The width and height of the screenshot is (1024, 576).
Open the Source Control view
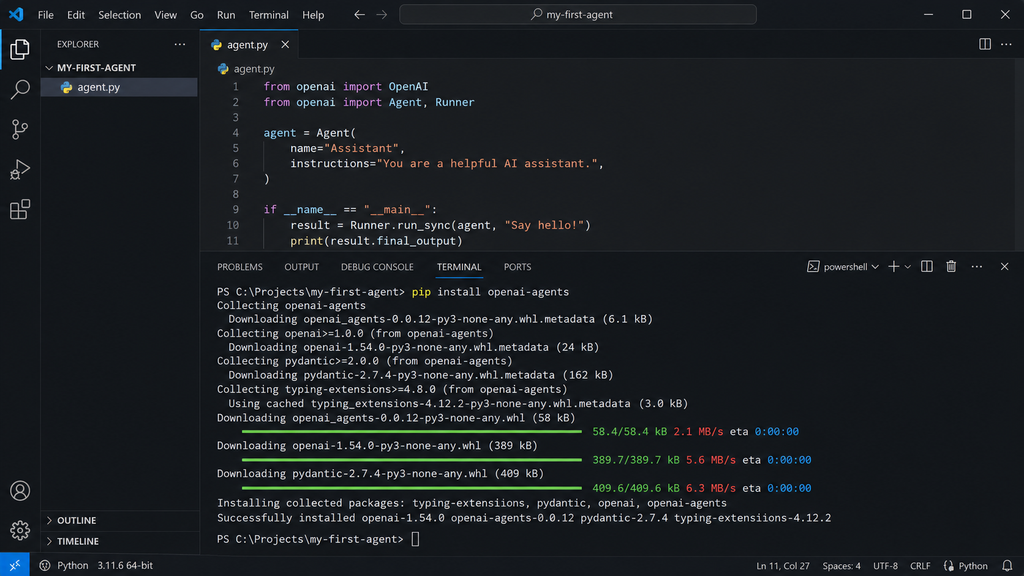[x=20, y=129]
